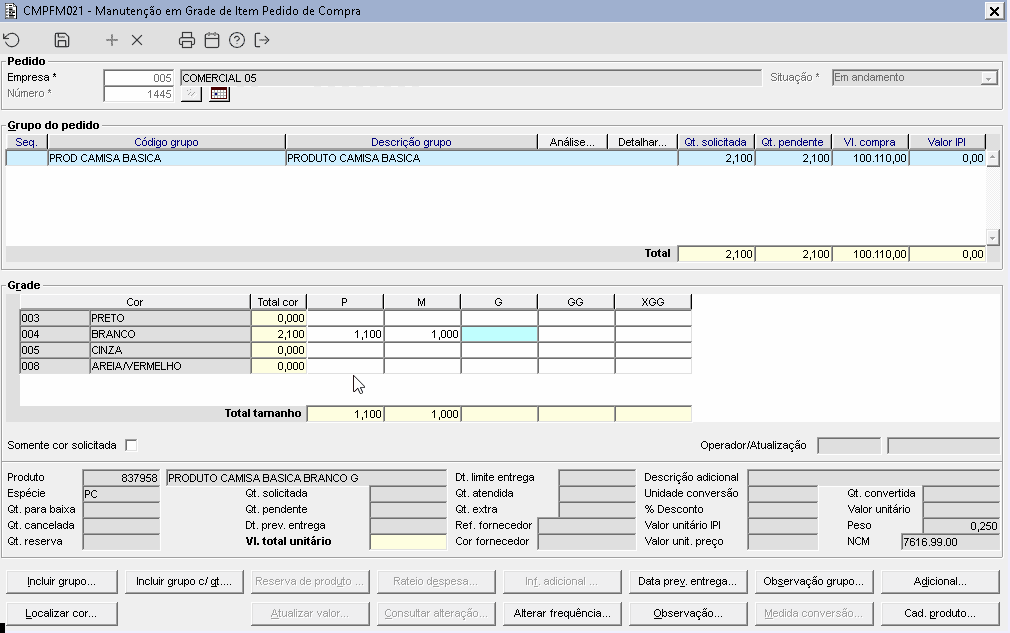Click PRETO size P cell
This screenshot has height=633, width=1010.
[x=345, y=318]
